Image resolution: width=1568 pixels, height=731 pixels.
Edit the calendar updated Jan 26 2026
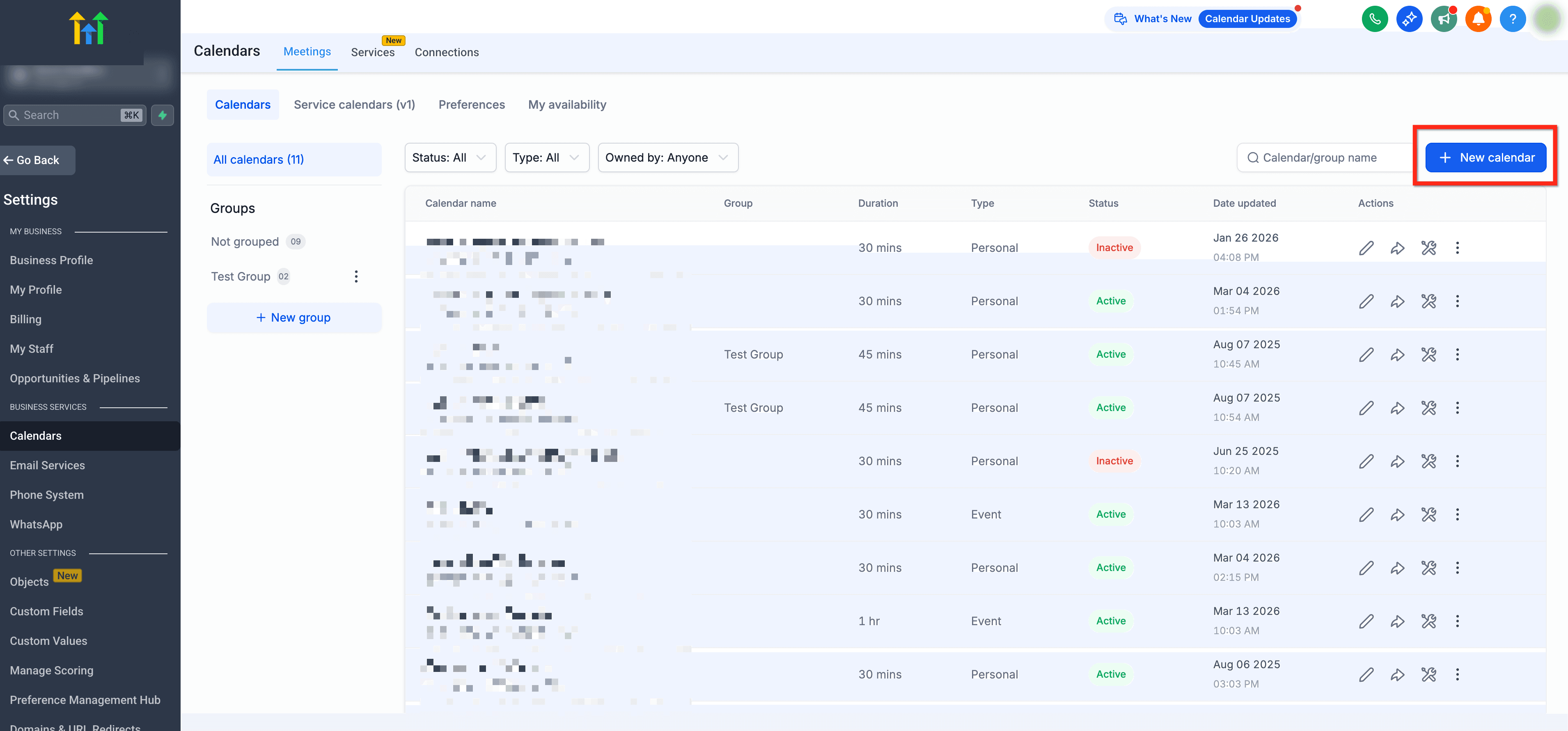click(x=1366, y=247)
